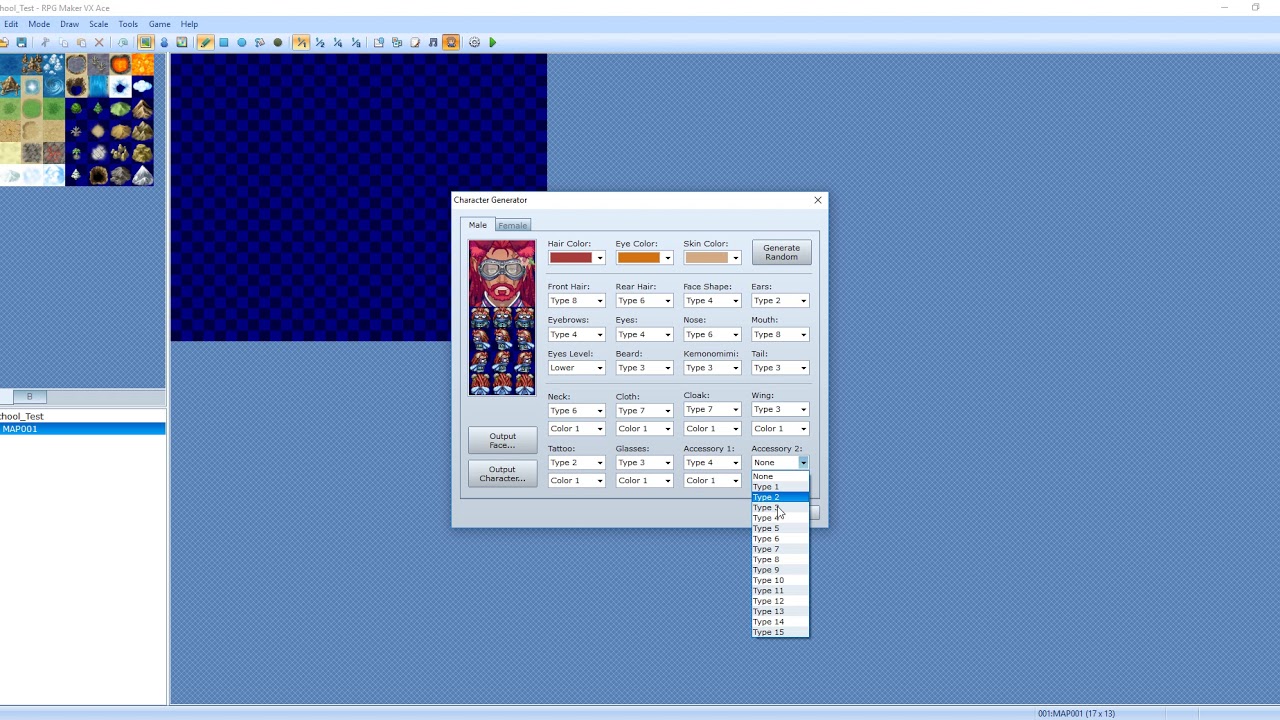Choose Type 15 in Accessory 2 list
The image size is (1280, 720).
click(780, 632)
